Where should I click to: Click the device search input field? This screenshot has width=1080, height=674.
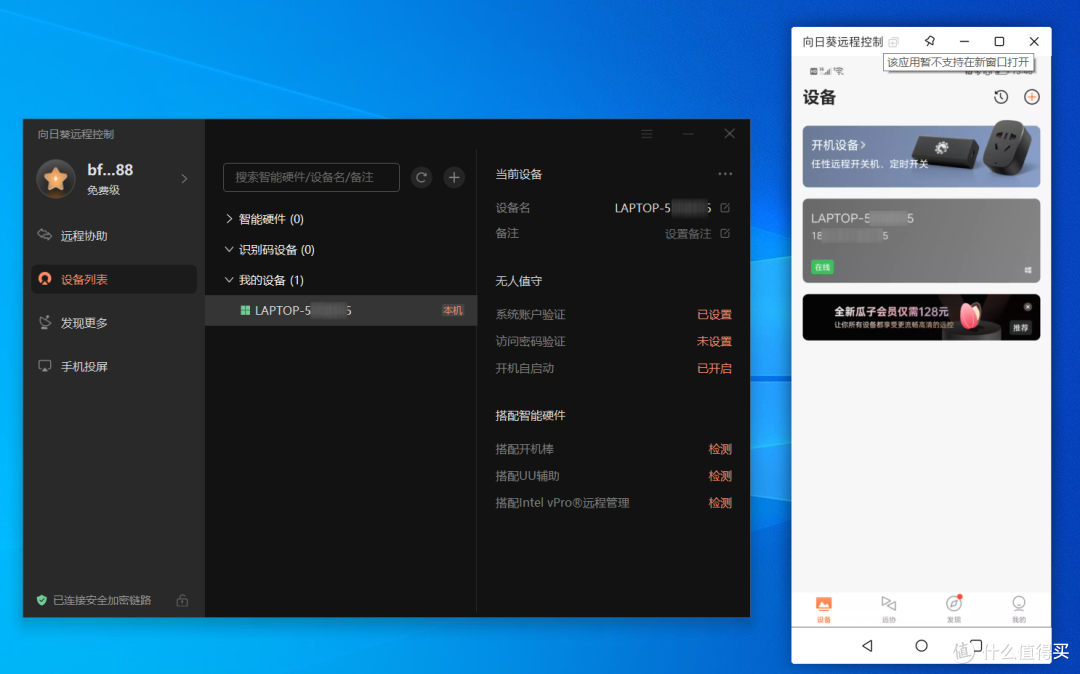pos(311,178)
